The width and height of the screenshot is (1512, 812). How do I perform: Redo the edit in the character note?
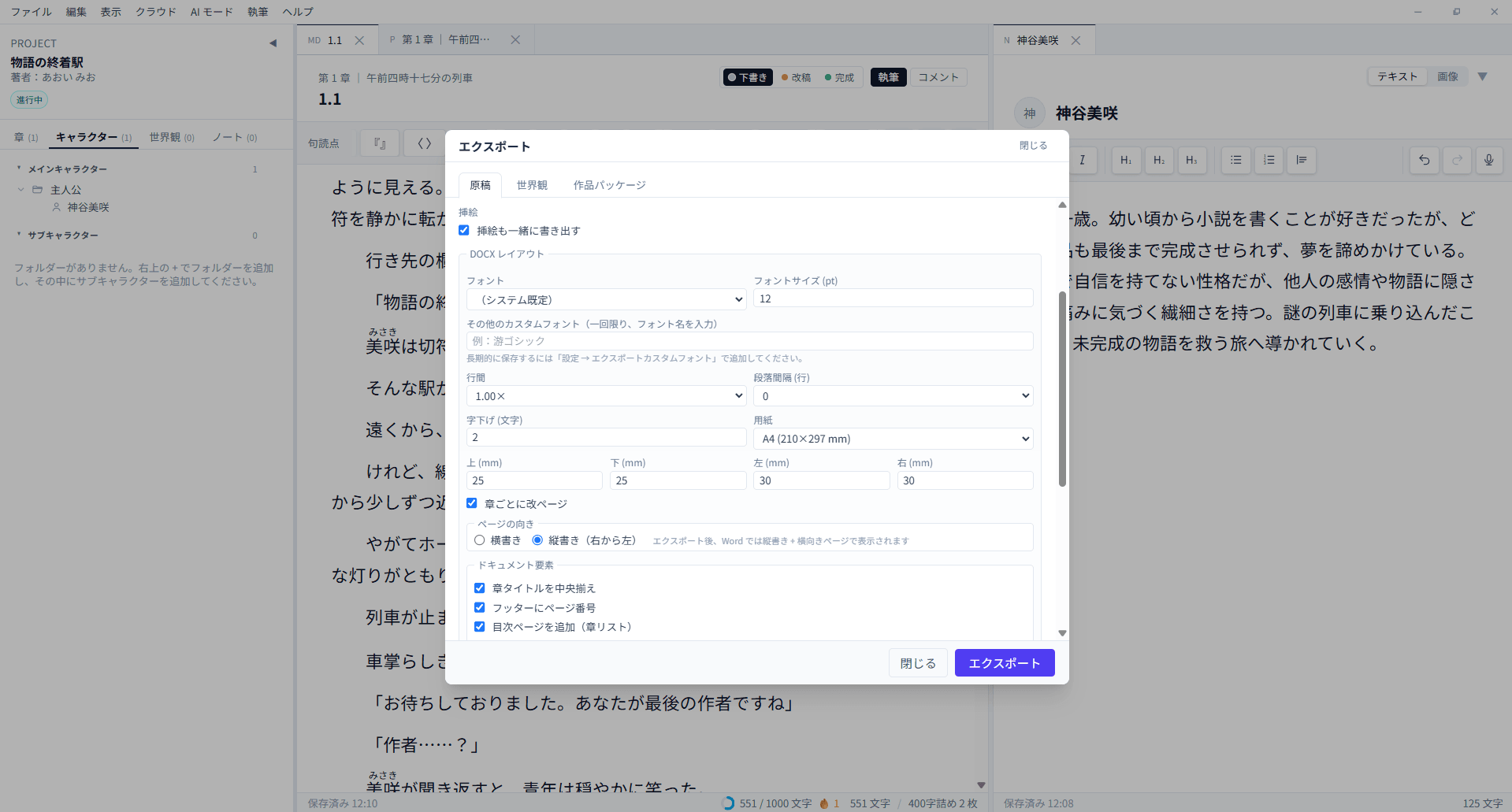point(1458,160)
